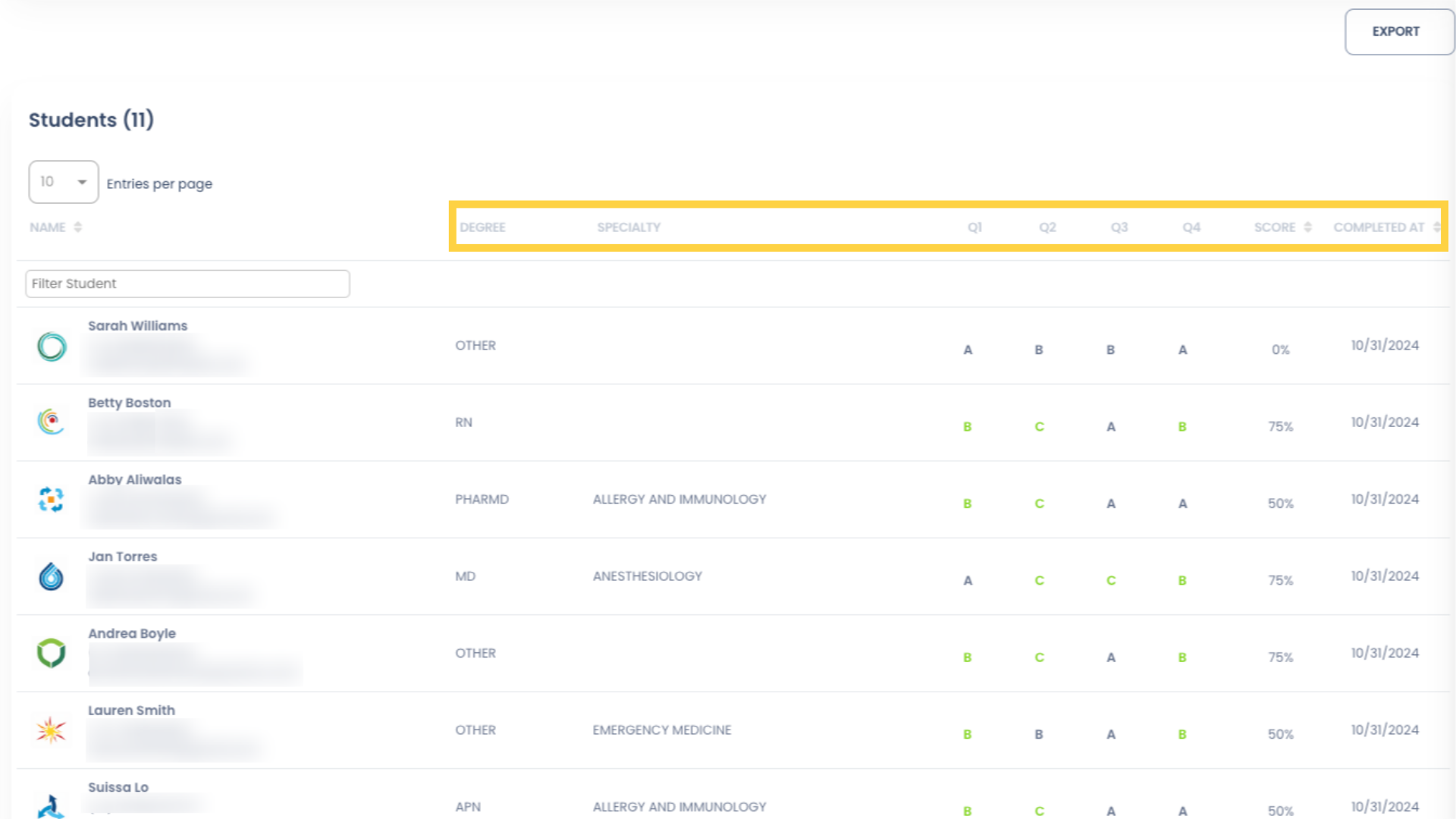The height and width of the screenshot is (819, 1456).
Task: Click the Sarah Williams student icon
Action: 51,345
